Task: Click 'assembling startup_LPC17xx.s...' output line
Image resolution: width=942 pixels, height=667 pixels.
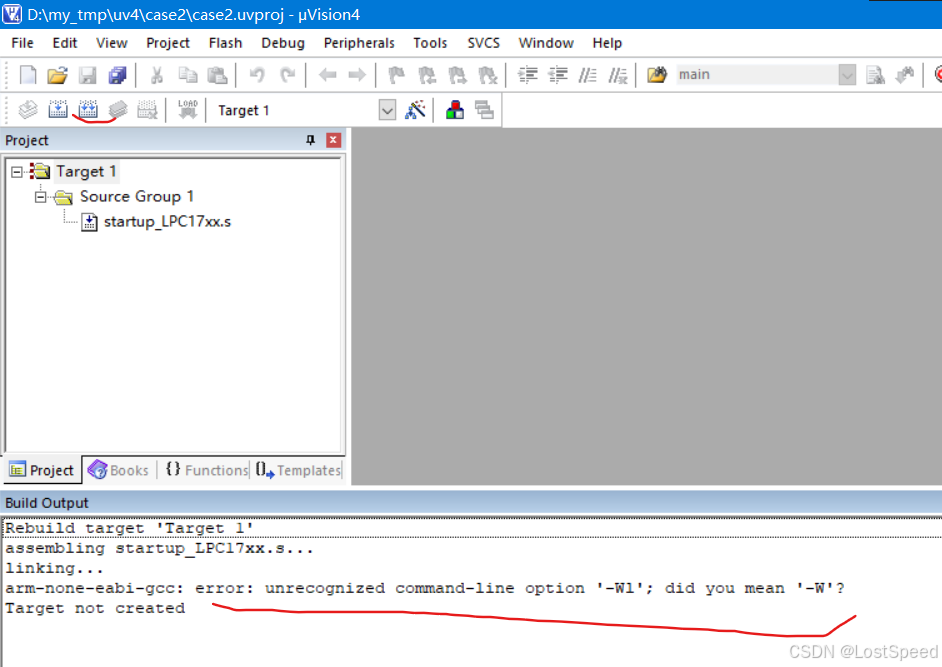Action: (x=159, y=548)
